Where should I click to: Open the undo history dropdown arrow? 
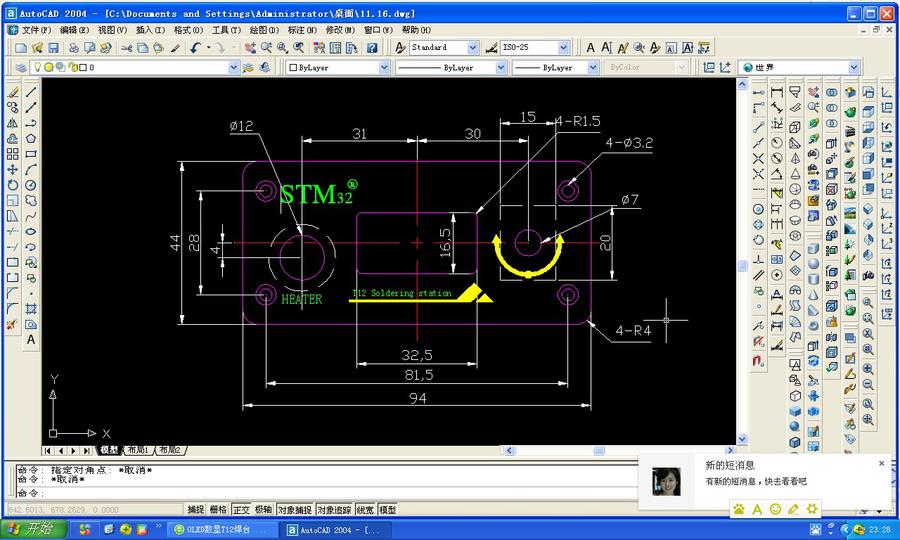208,48
